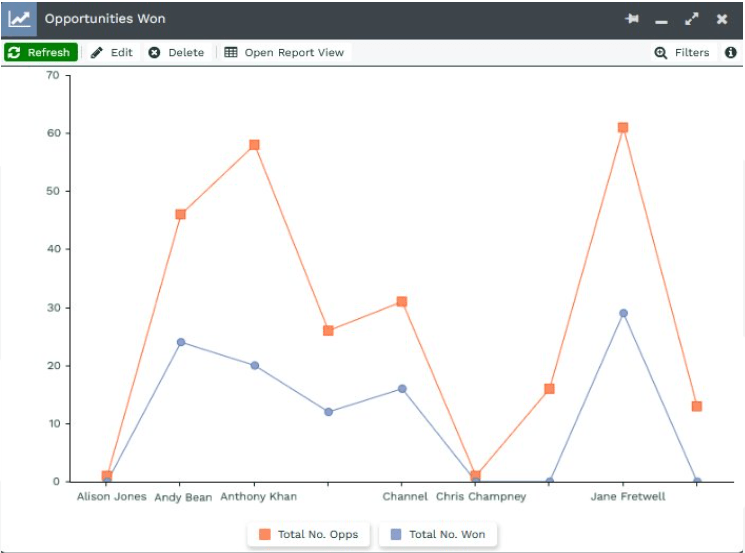The width and height of the screenshot is (745, 553).
Task: Delete the chart widget
Action: pyautogui.click(x=176, y=53)
